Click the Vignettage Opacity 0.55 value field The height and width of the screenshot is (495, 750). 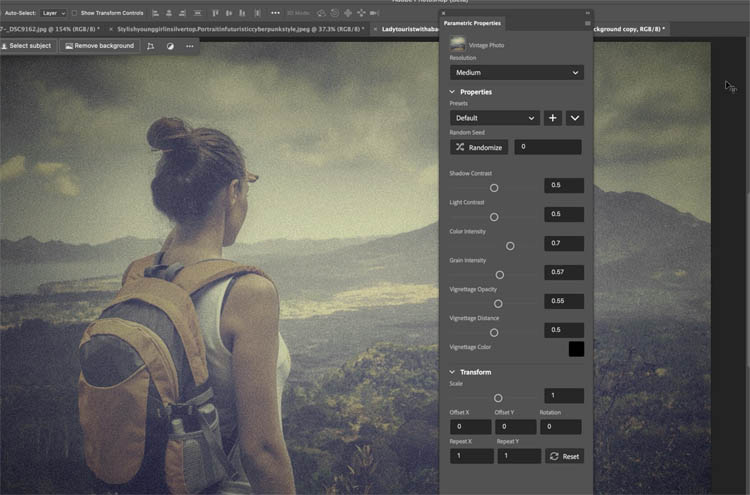tap(564, 301)
